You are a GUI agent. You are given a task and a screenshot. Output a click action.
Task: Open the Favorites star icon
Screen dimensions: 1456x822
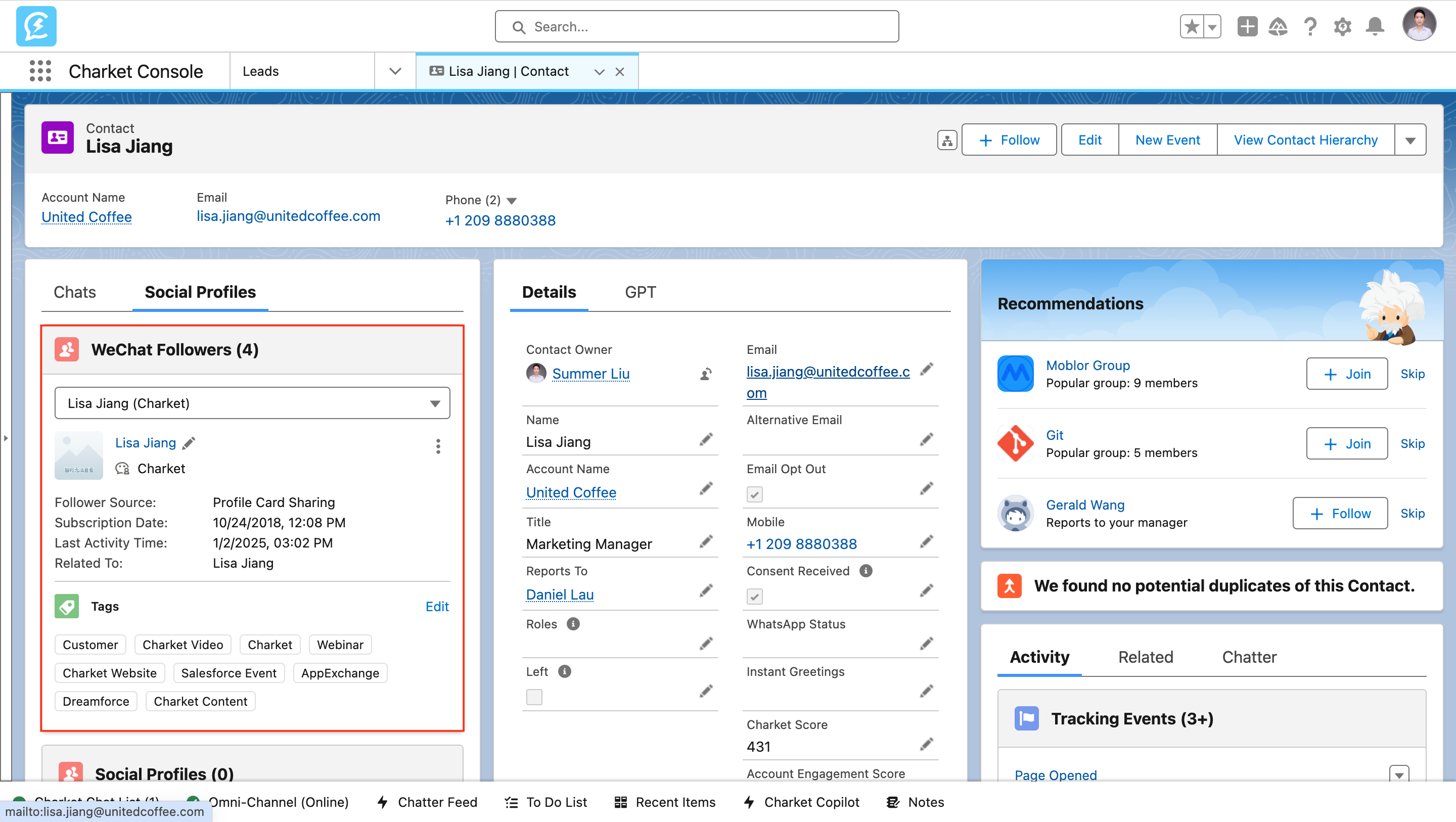coord(1192,27)
